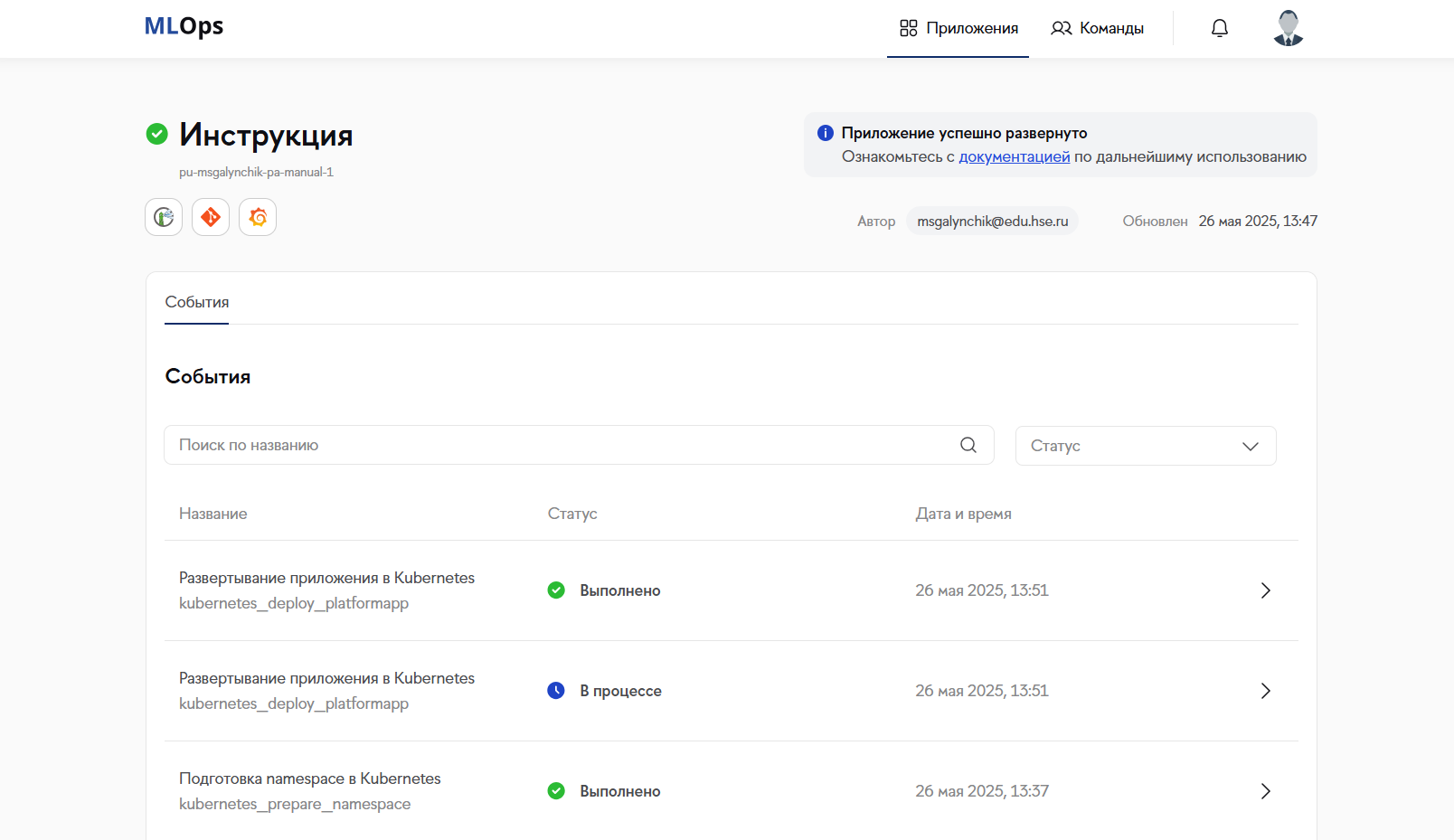1454x840 pixels.
Task: Open the Harbor registry lighthouse icon
Action: coord(164,217)
